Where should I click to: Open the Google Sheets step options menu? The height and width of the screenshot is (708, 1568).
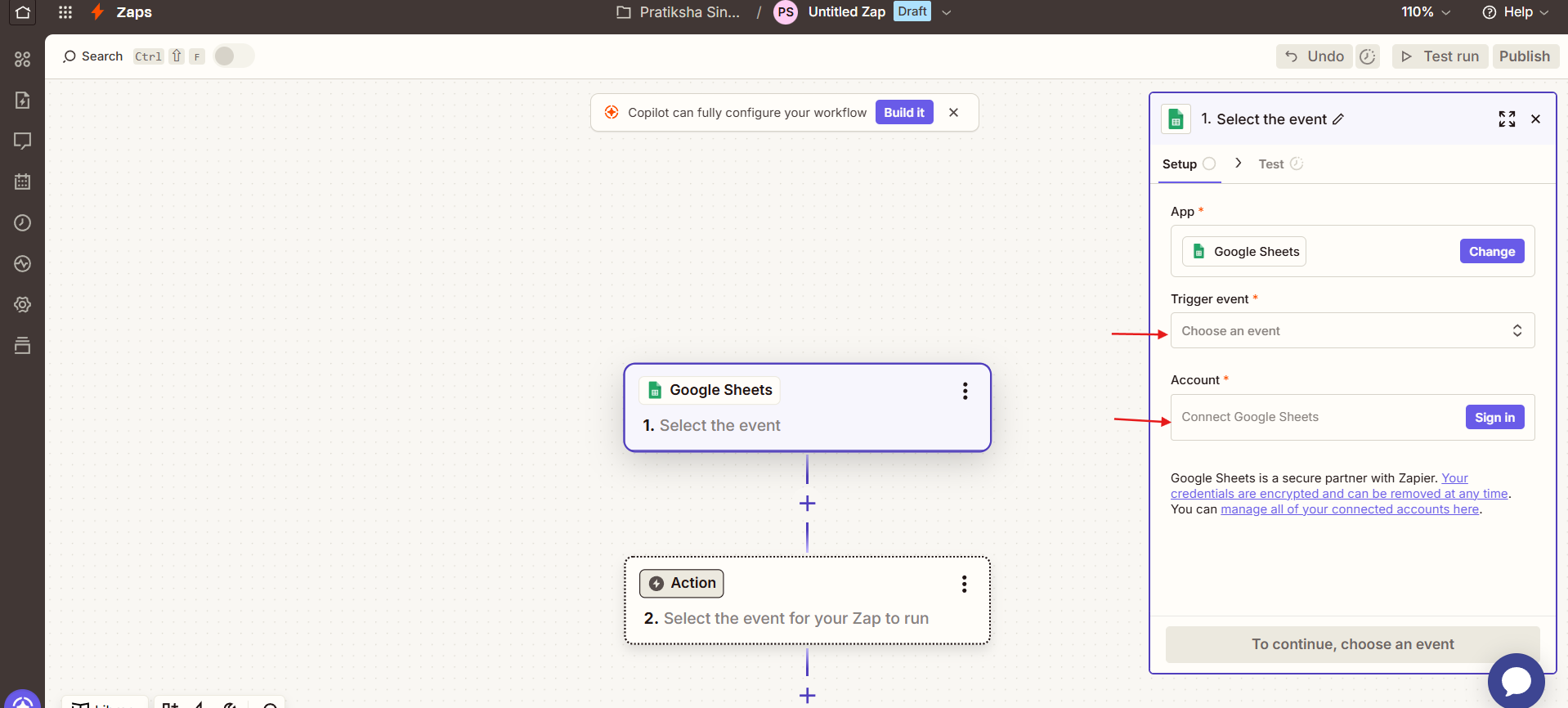click(965, 391)
